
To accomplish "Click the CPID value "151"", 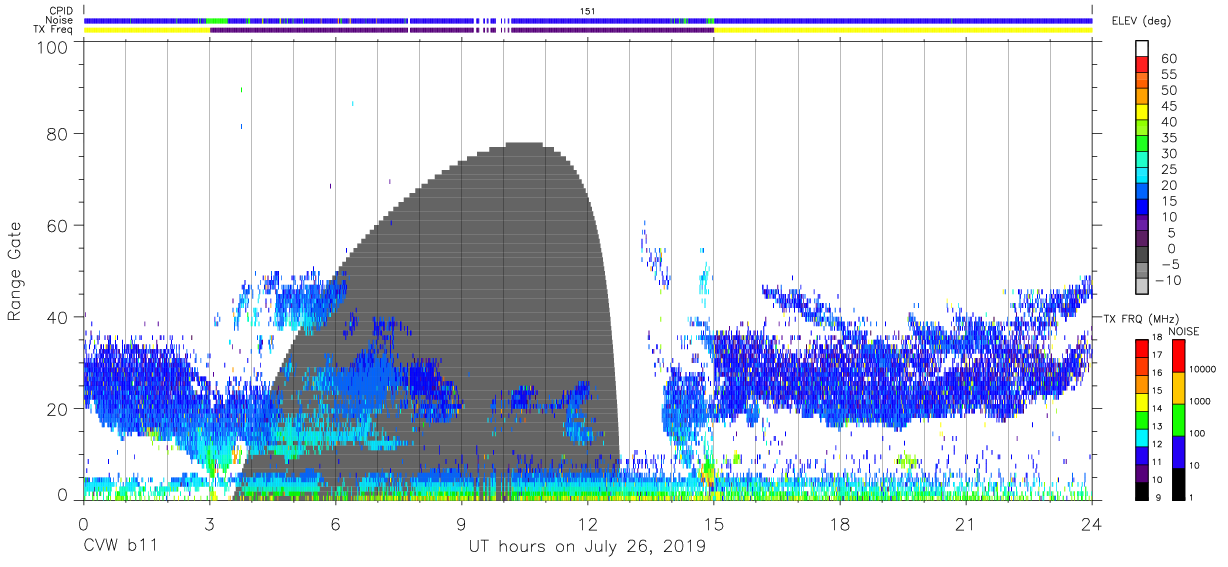I will tap(588, 11).
